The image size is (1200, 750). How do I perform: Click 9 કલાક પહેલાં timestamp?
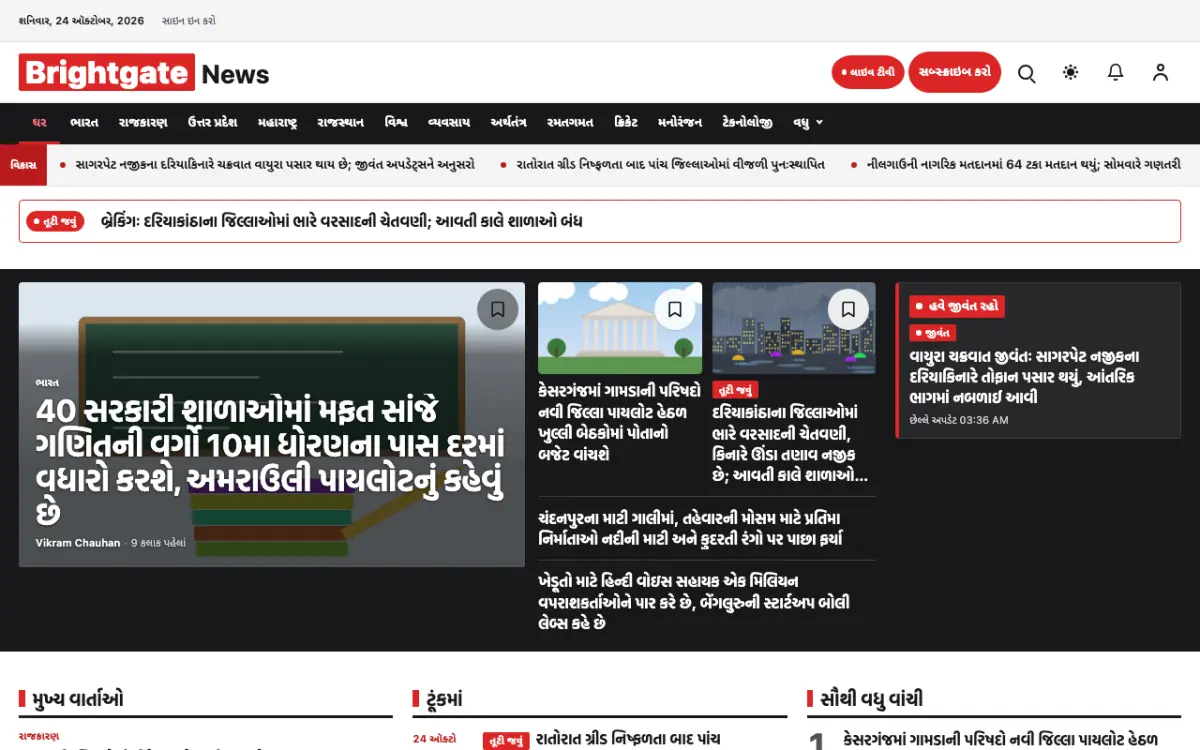tap(159, 543)
